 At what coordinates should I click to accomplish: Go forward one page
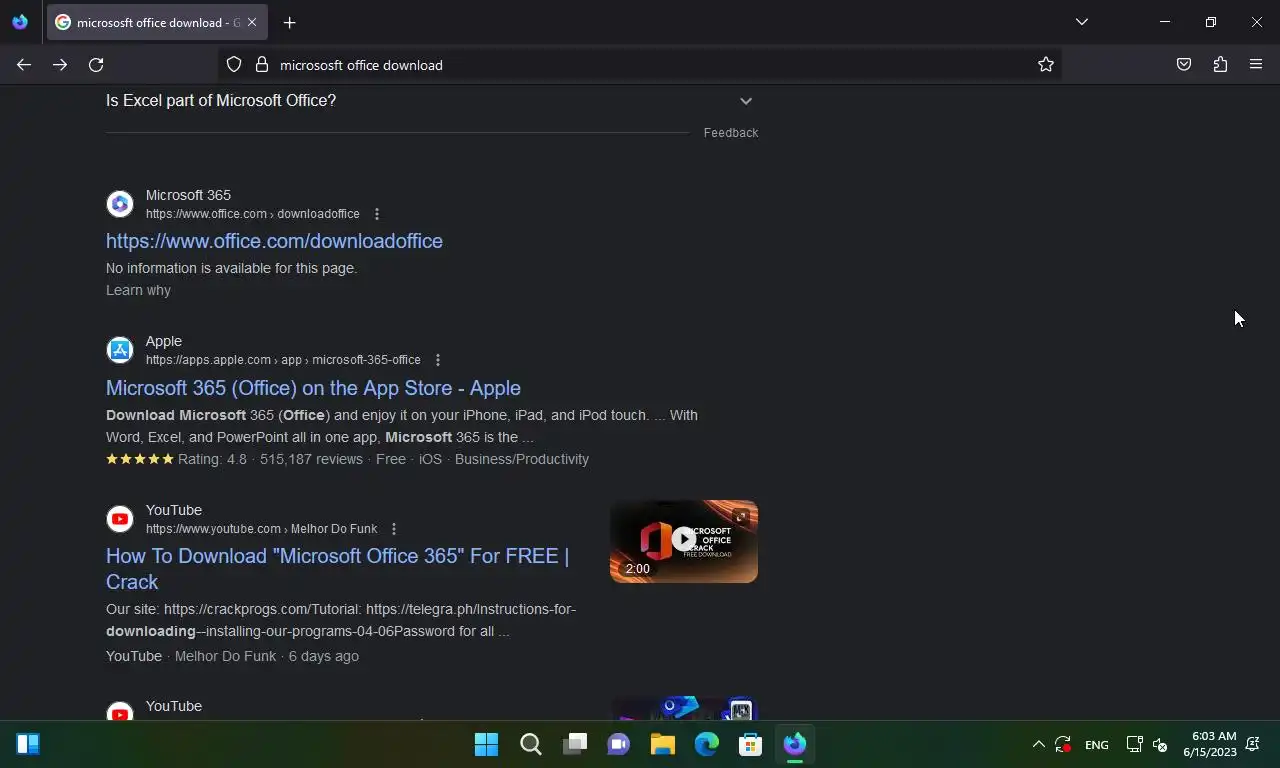(60, 65)
